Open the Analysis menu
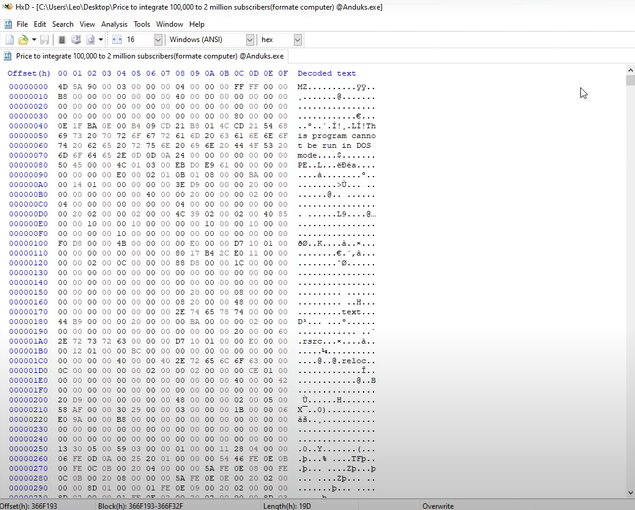This screenshot has width=635, height=510. tap(114, 24)
